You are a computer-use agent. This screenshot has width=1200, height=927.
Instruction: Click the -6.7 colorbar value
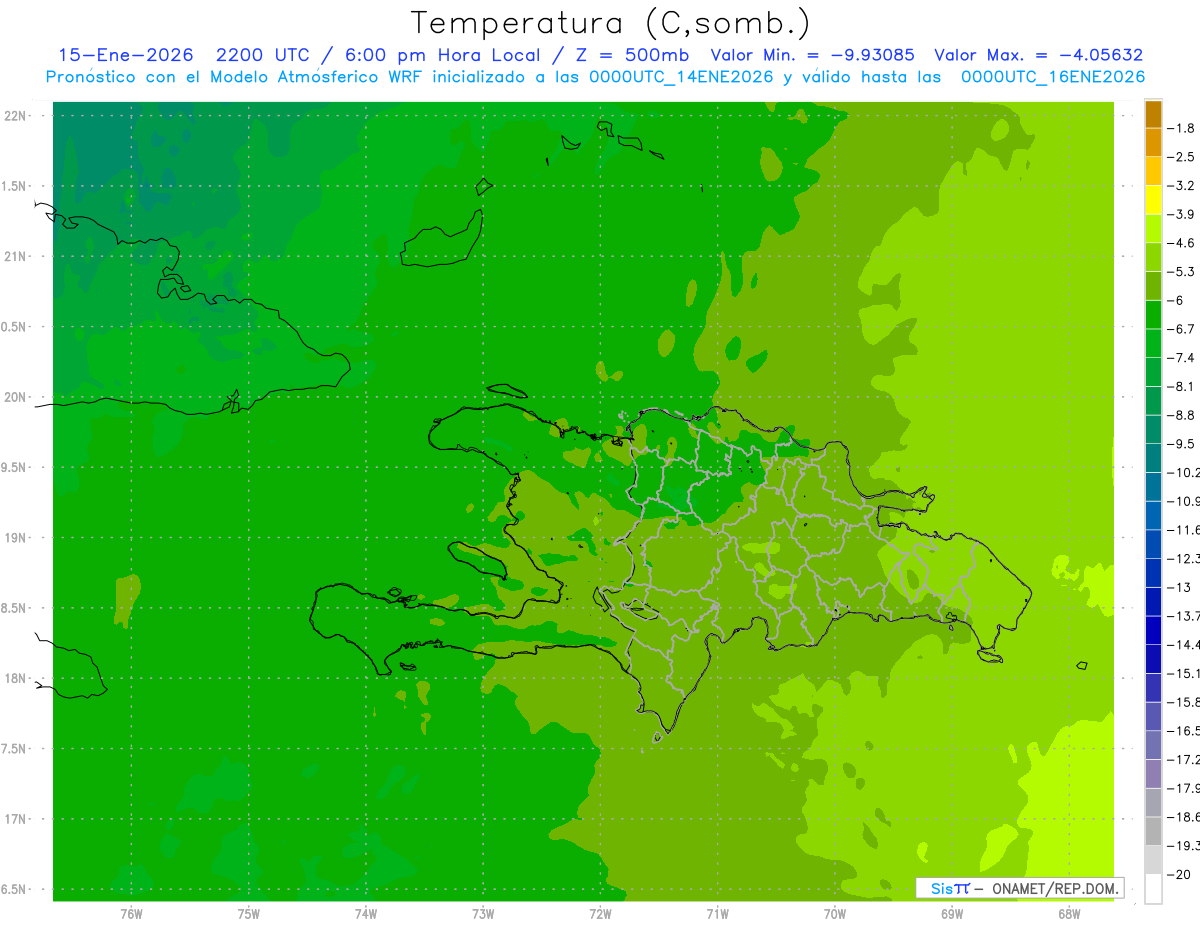click(x=1182, y=329)
